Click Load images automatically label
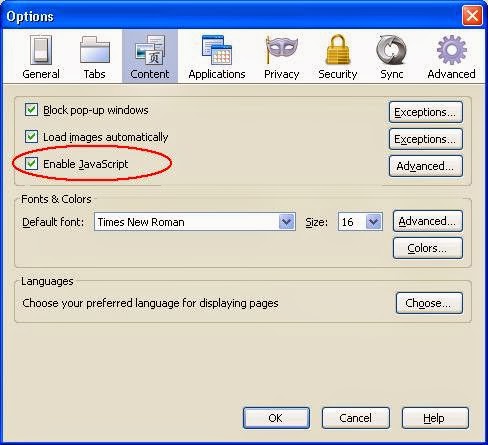 [106, 137]
